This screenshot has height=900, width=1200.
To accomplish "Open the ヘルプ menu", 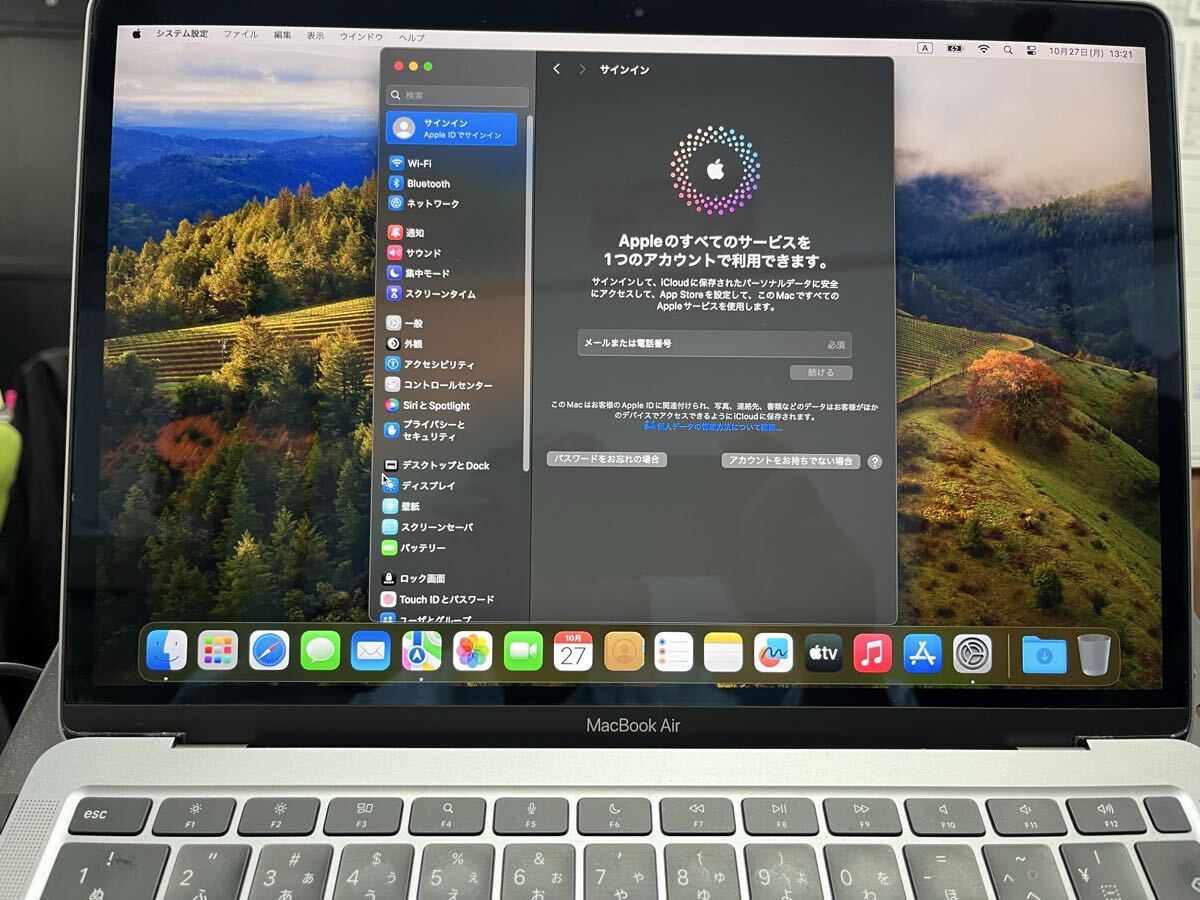I will [412, 37].
